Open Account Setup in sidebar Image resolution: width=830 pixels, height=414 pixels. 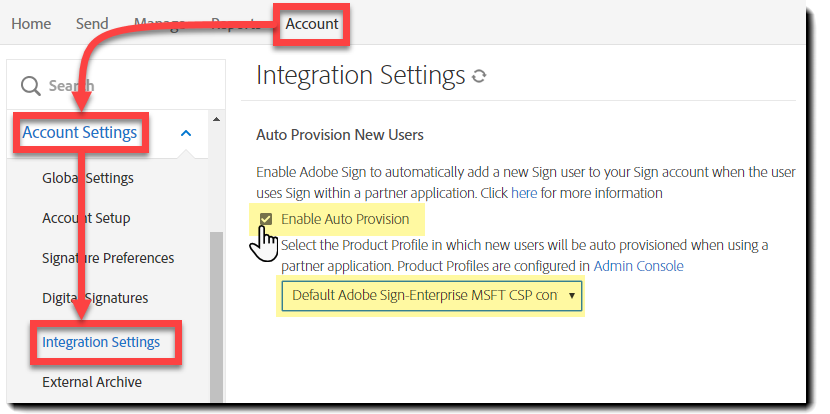coord(86,218)
